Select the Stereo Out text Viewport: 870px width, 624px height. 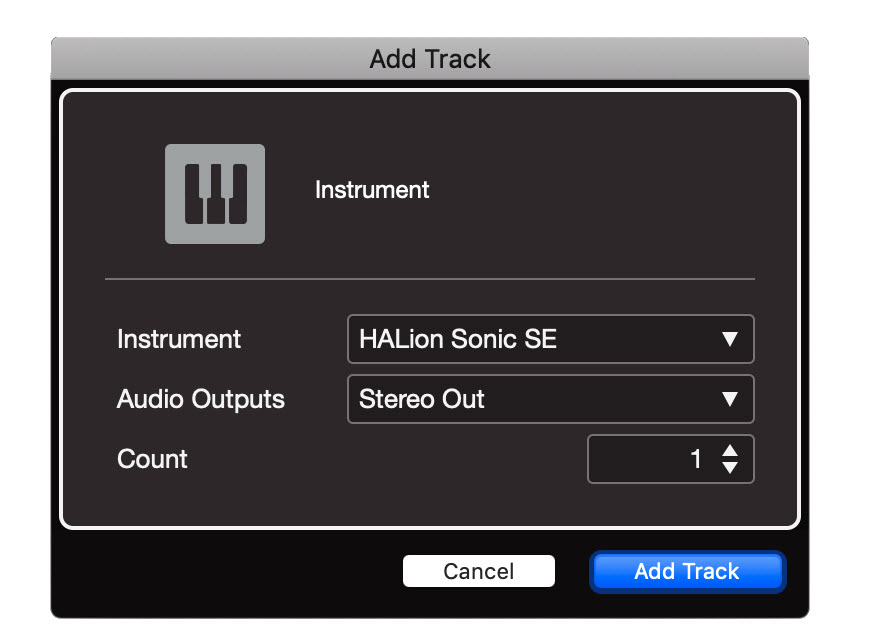422,399
